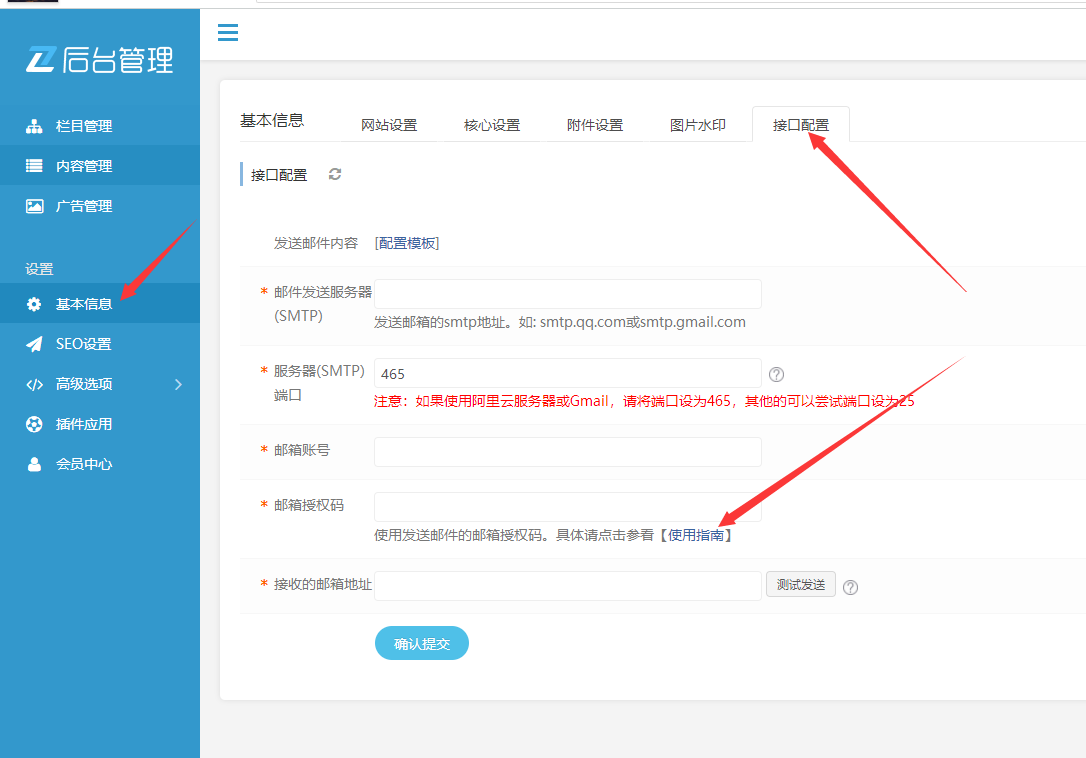Open 内容管理 in the sidebar
Image resolution: width=1086 pixels, height=758 pixels.
point(100,166)
